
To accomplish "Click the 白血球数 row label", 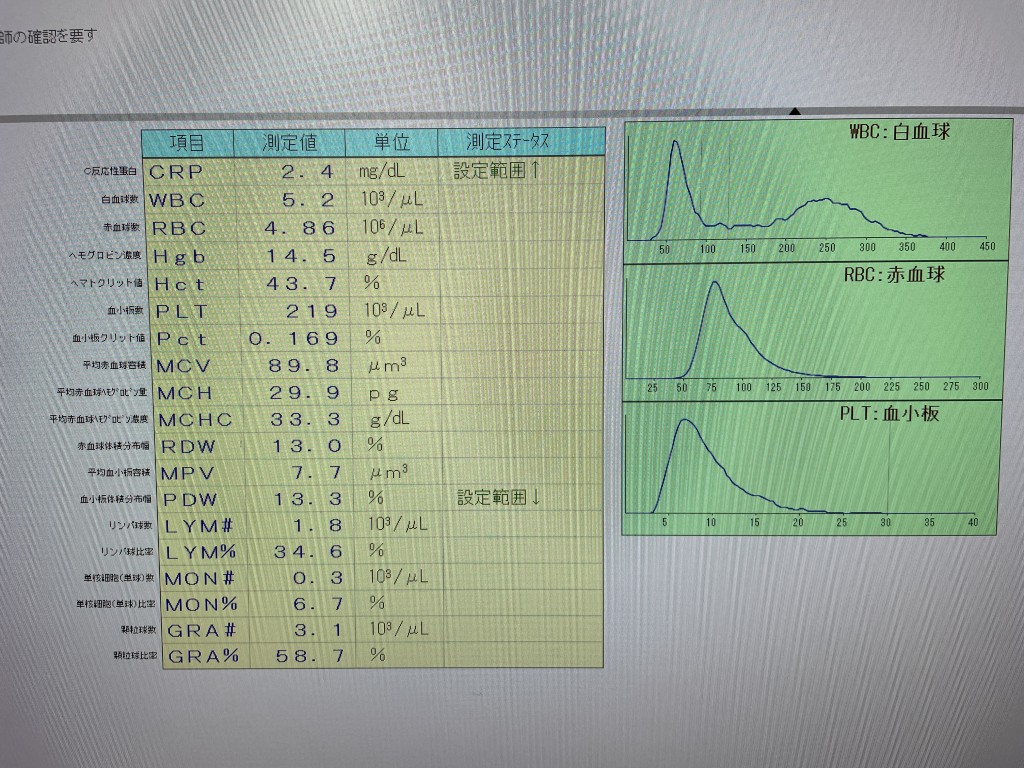I will pos(120,199).
